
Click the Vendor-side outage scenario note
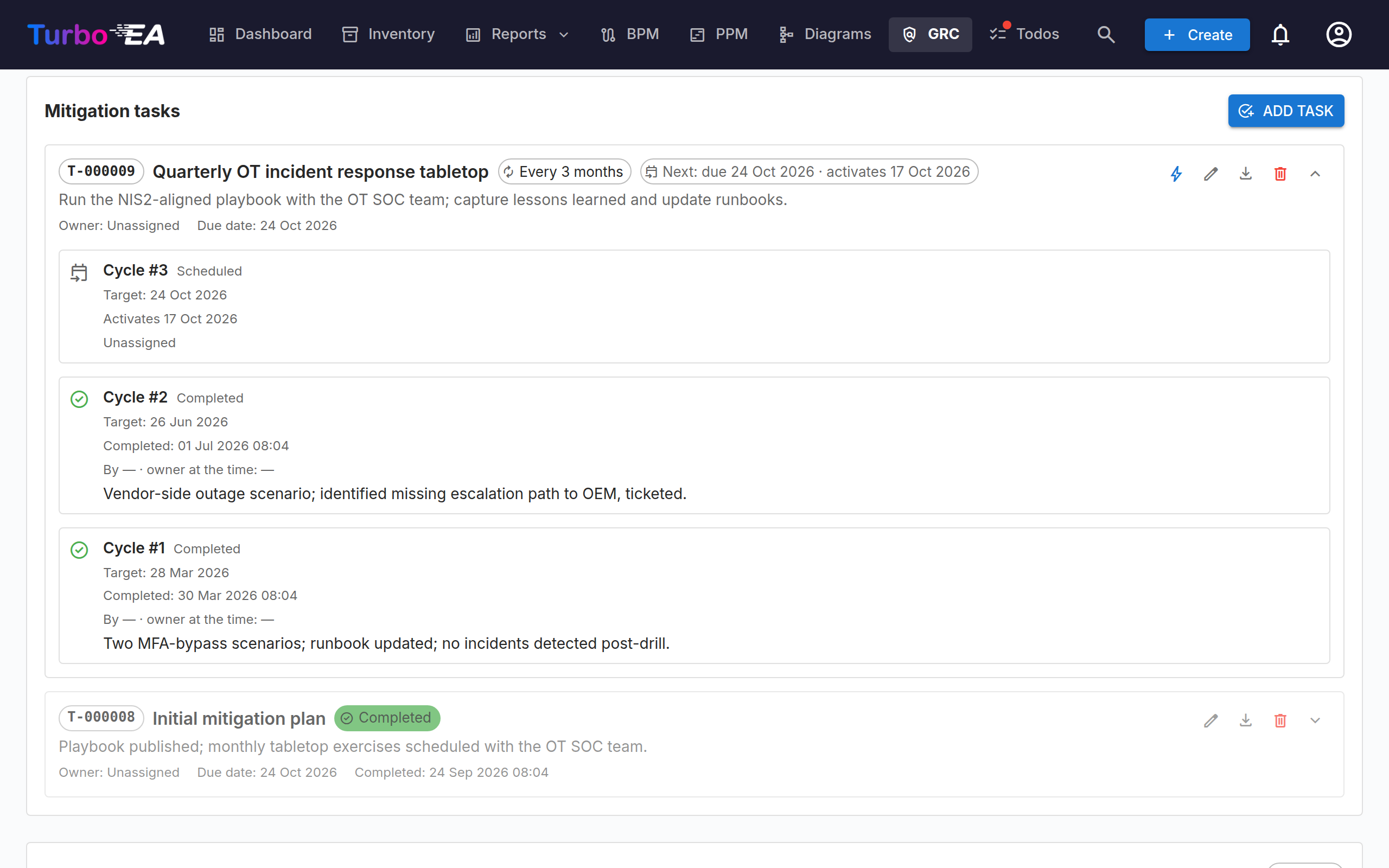tap(395, 494)
